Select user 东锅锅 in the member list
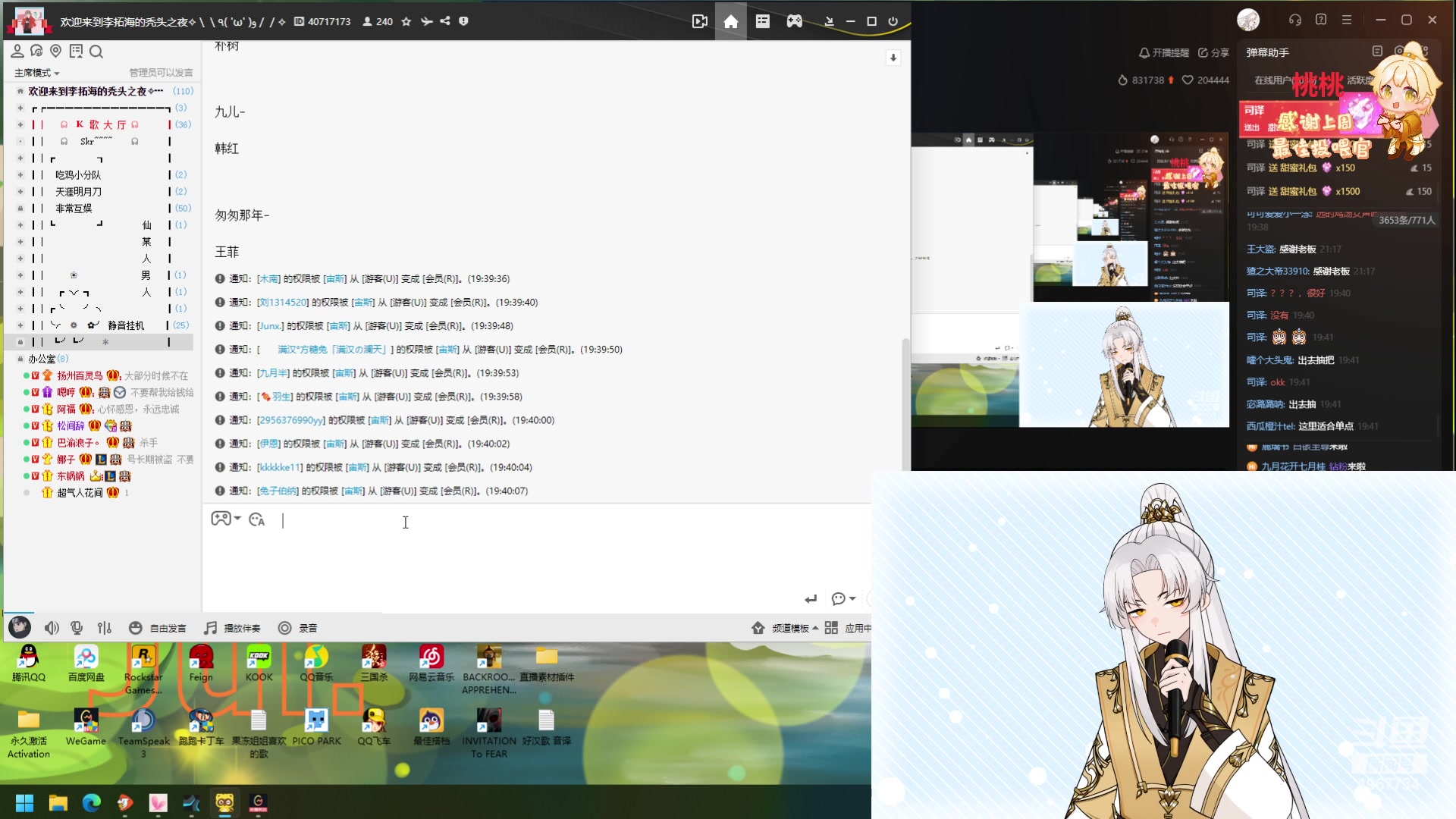 [71, 475]
